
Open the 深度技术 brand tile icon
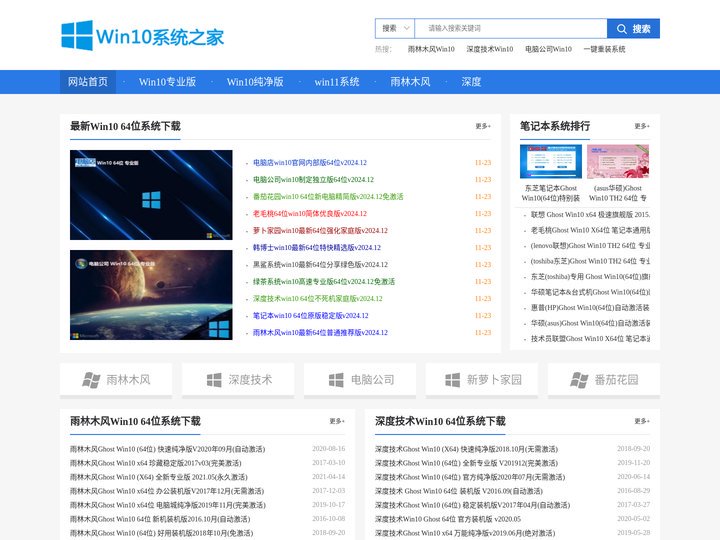click(214, 380)
